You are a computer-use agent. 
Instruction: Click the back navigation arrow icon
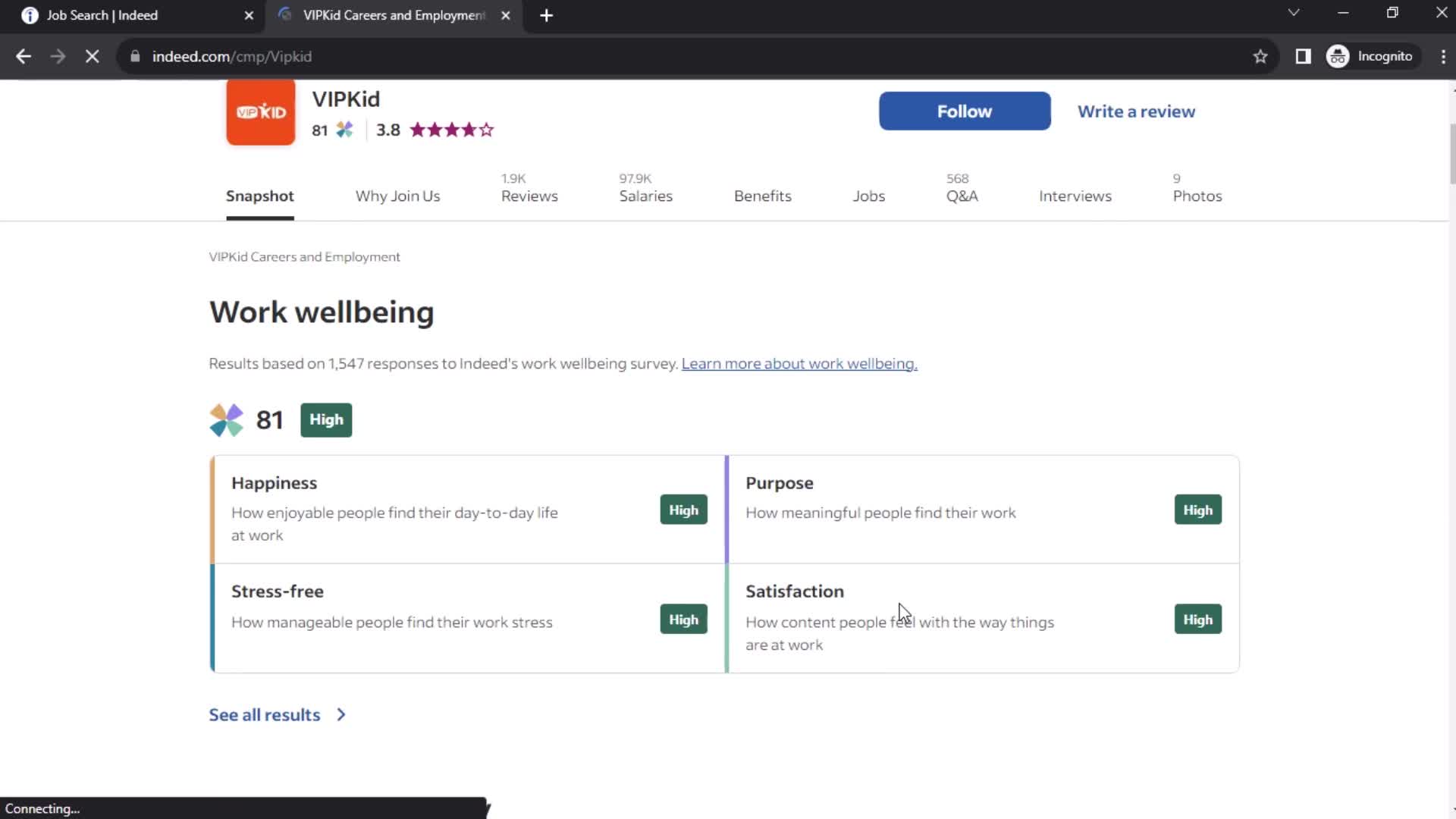click(x=25, y=56)
